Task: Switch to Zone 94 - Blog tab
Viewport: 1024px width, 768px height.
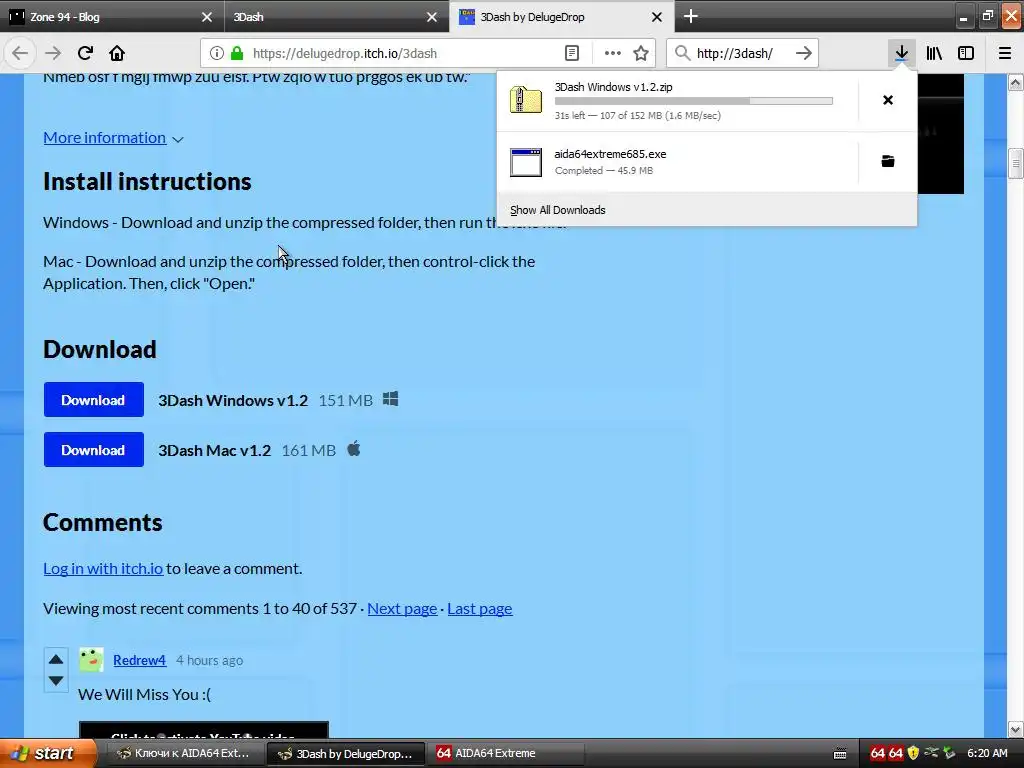Action: pos(111,17)
